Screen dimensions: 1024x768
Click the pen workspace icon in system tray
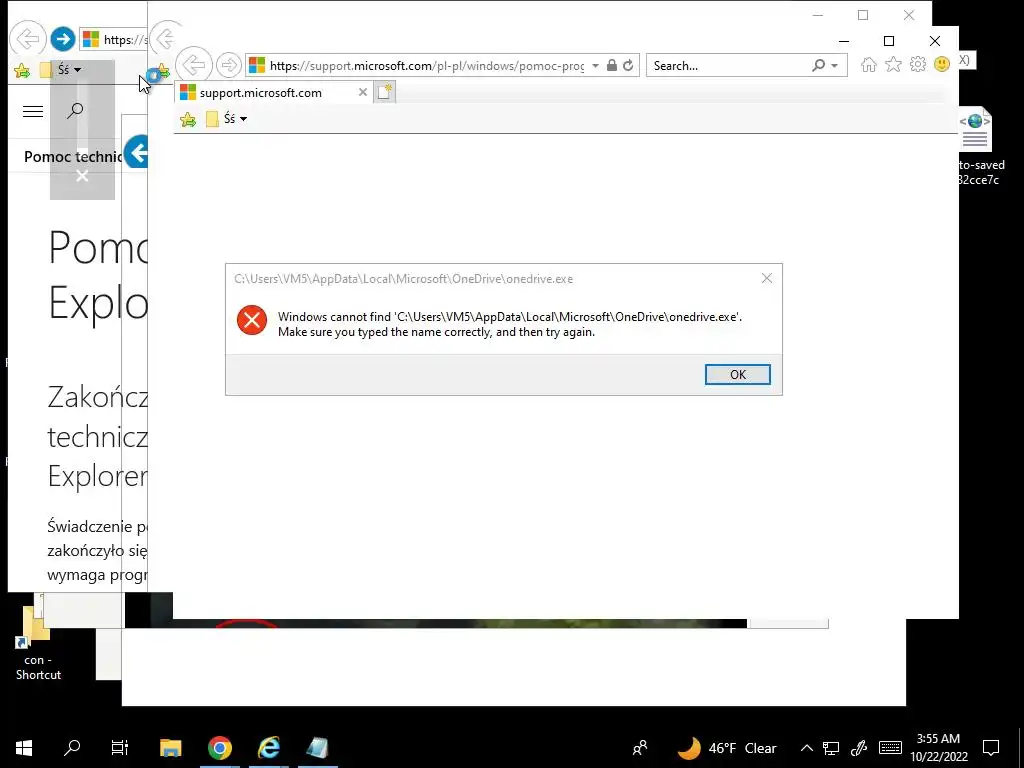tap(859, 748)
